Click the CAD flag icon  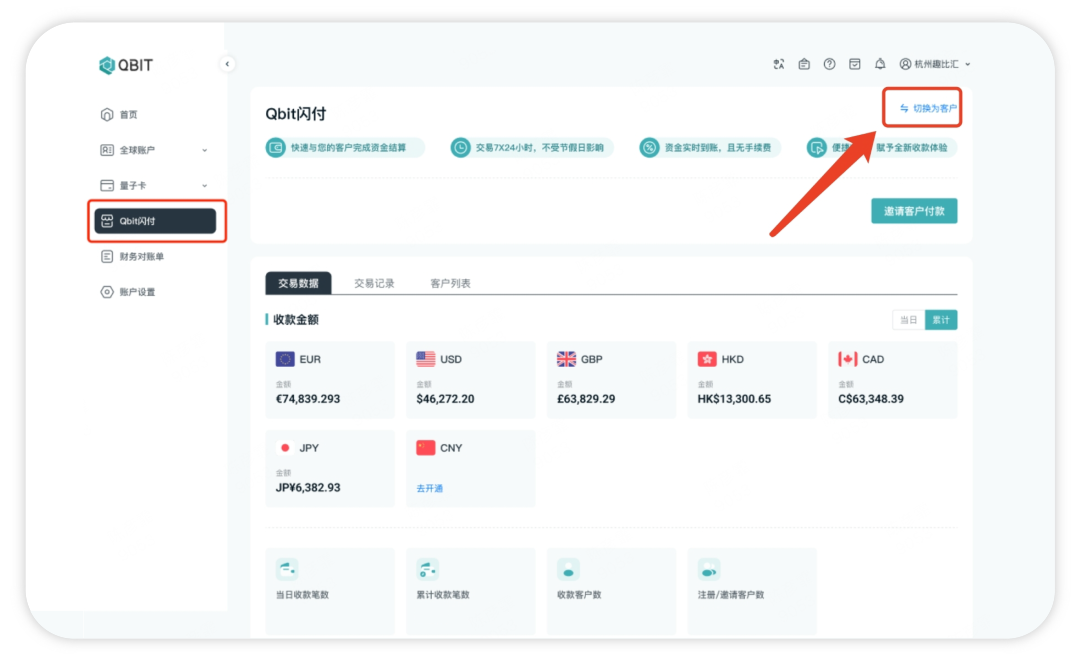tap(847, 359)
